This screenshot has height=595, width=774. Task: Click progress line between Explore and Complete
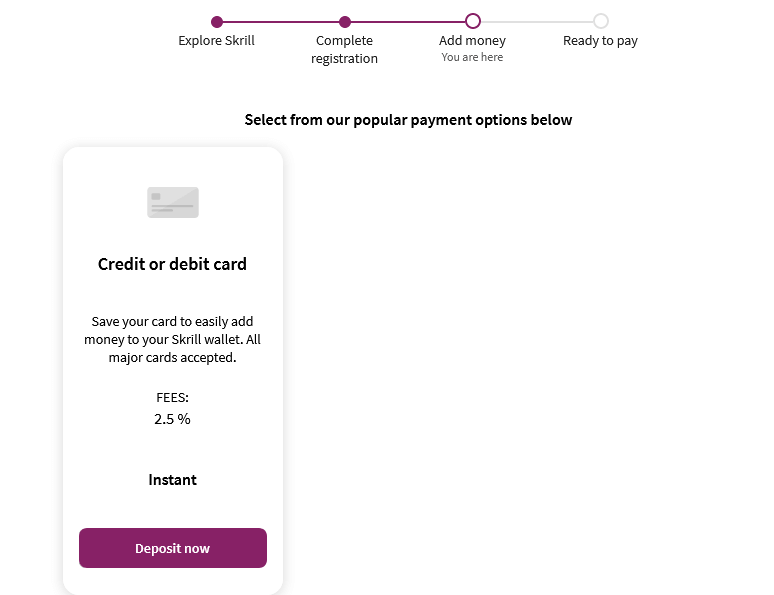coord(281,22)
